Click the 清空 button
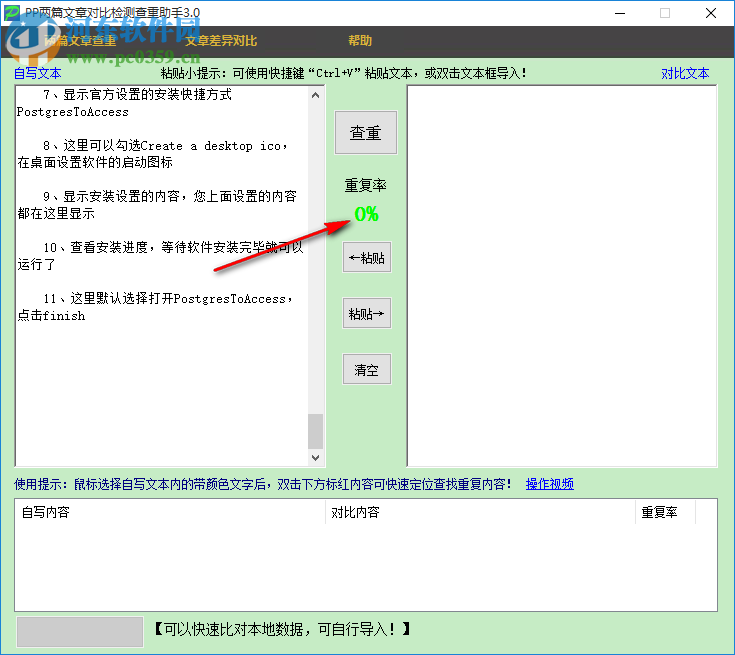 point(367,369)
